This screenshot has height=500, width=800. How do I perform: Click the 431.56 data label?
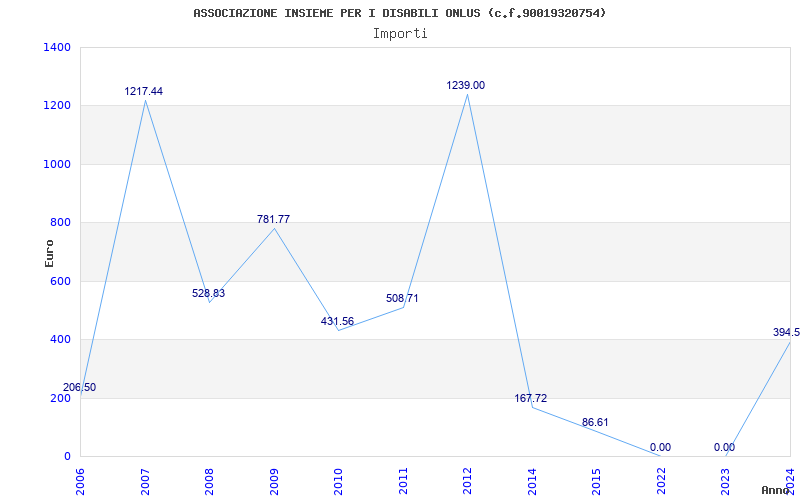[x=337, y=321]
